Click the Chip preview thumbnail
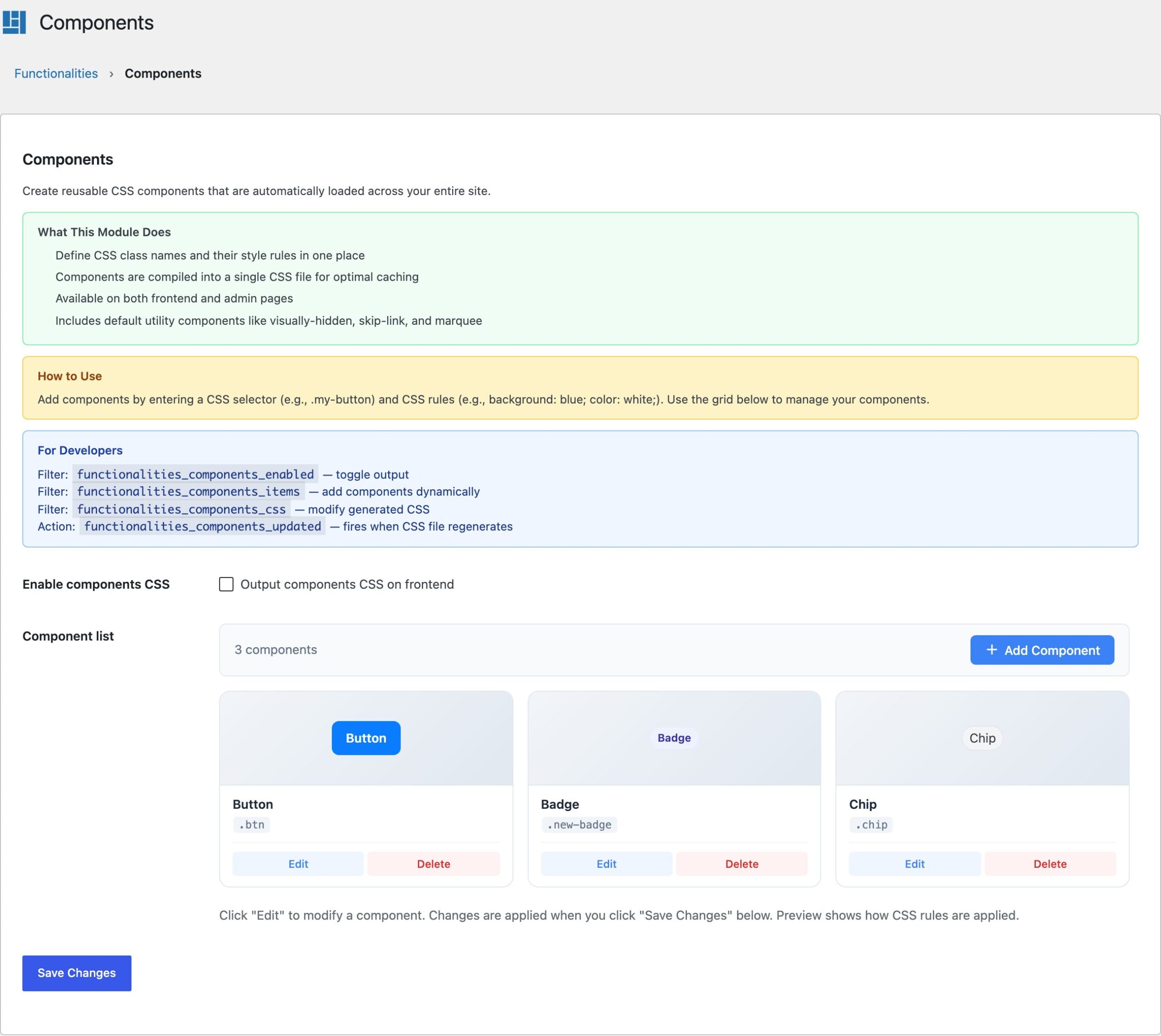This screenshot has height=1036, width=1161. point(982,738)
